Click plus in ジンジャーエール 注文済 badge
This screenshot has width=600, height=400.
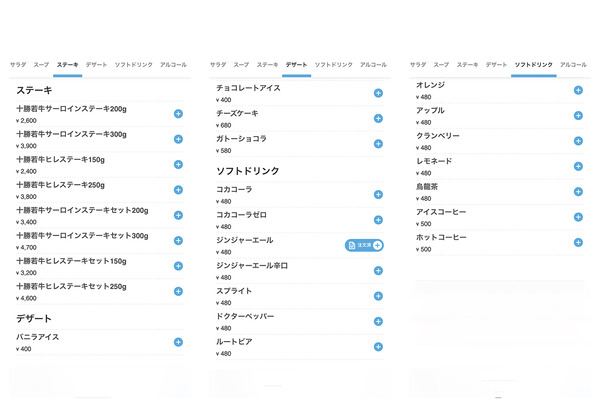pos(378,245)
